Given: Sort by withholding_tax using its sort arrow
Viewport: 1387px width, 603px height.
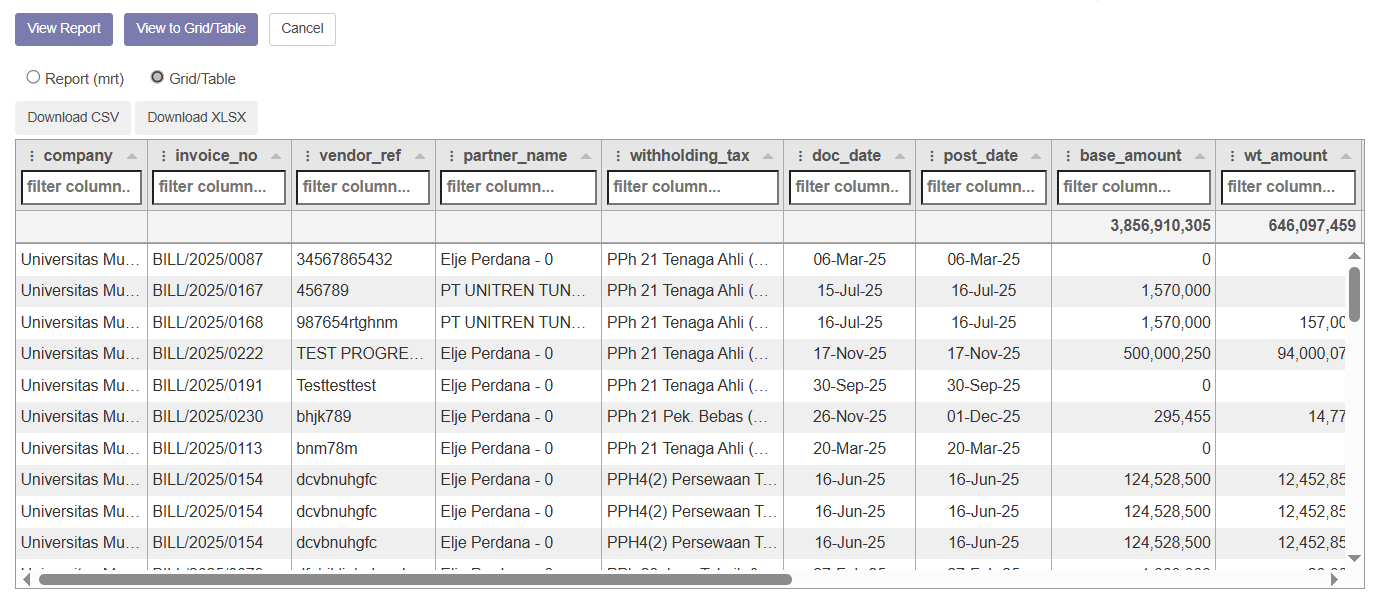Looking at the screenshot, I should click(x=769, y=156).
